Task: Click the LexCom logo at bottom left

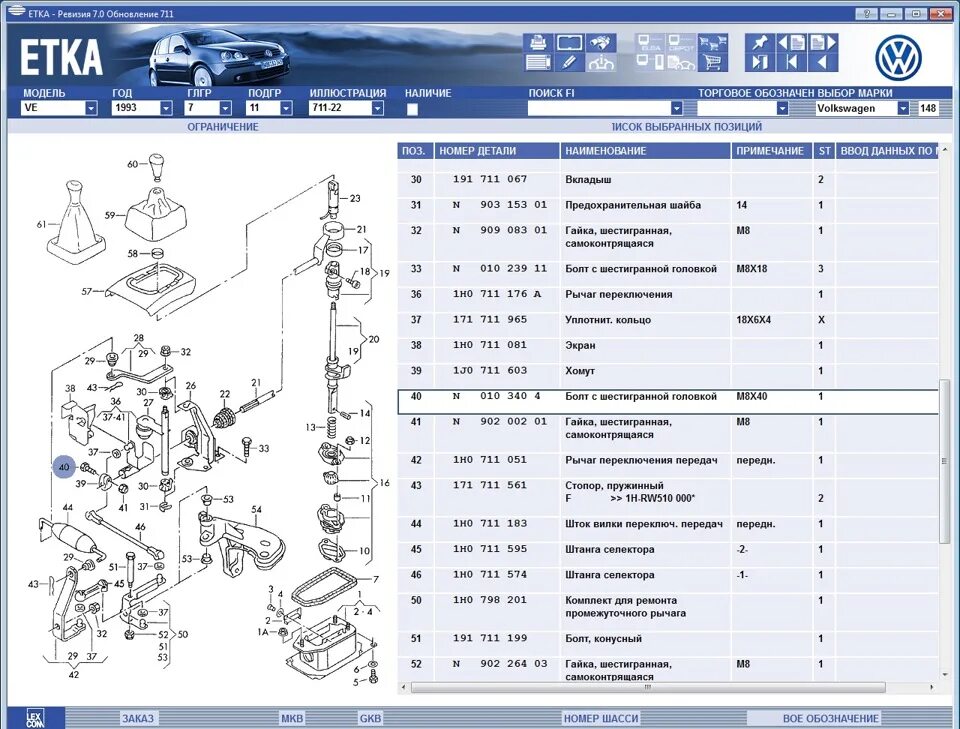Action: (x=36, y=717)
